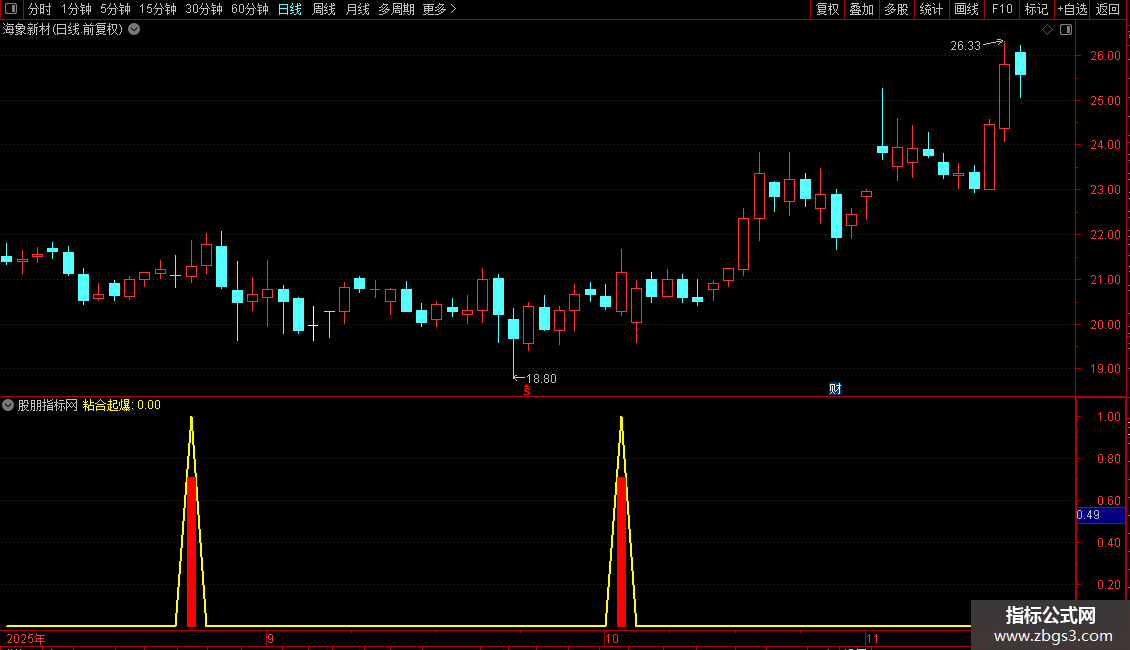Activate the 画线 drawing tools
1130x650 pixels.
click(x=966, y=9)
